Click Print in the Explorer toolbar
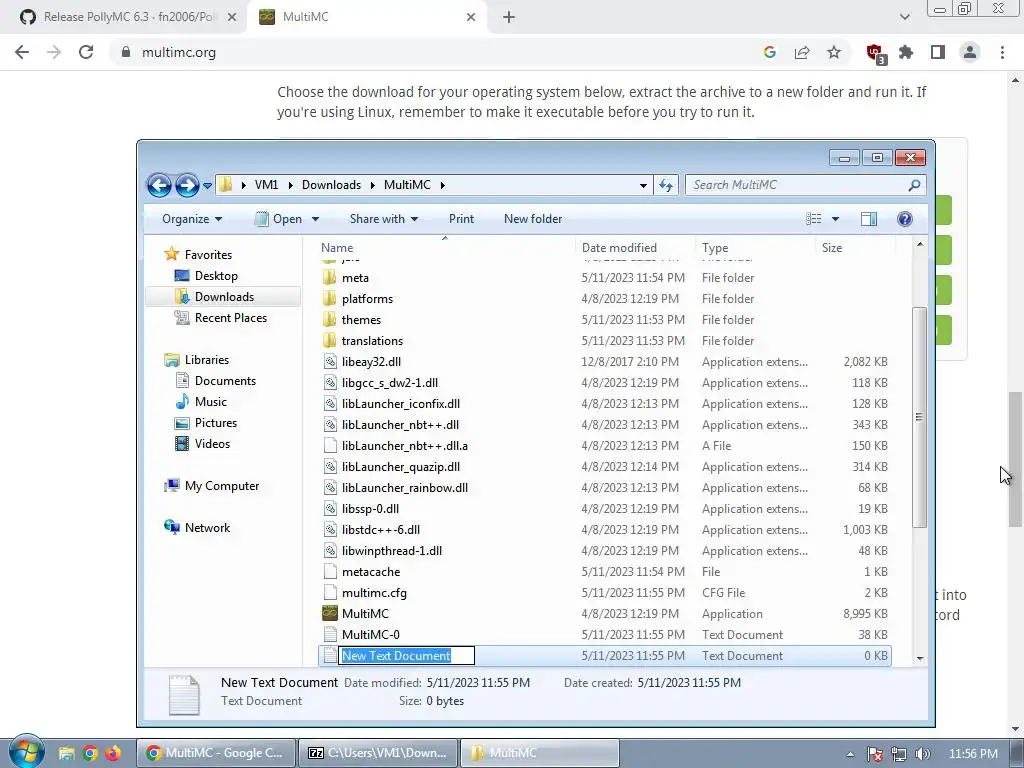This screenshot has height=768, width=1024. pos(461,219)
